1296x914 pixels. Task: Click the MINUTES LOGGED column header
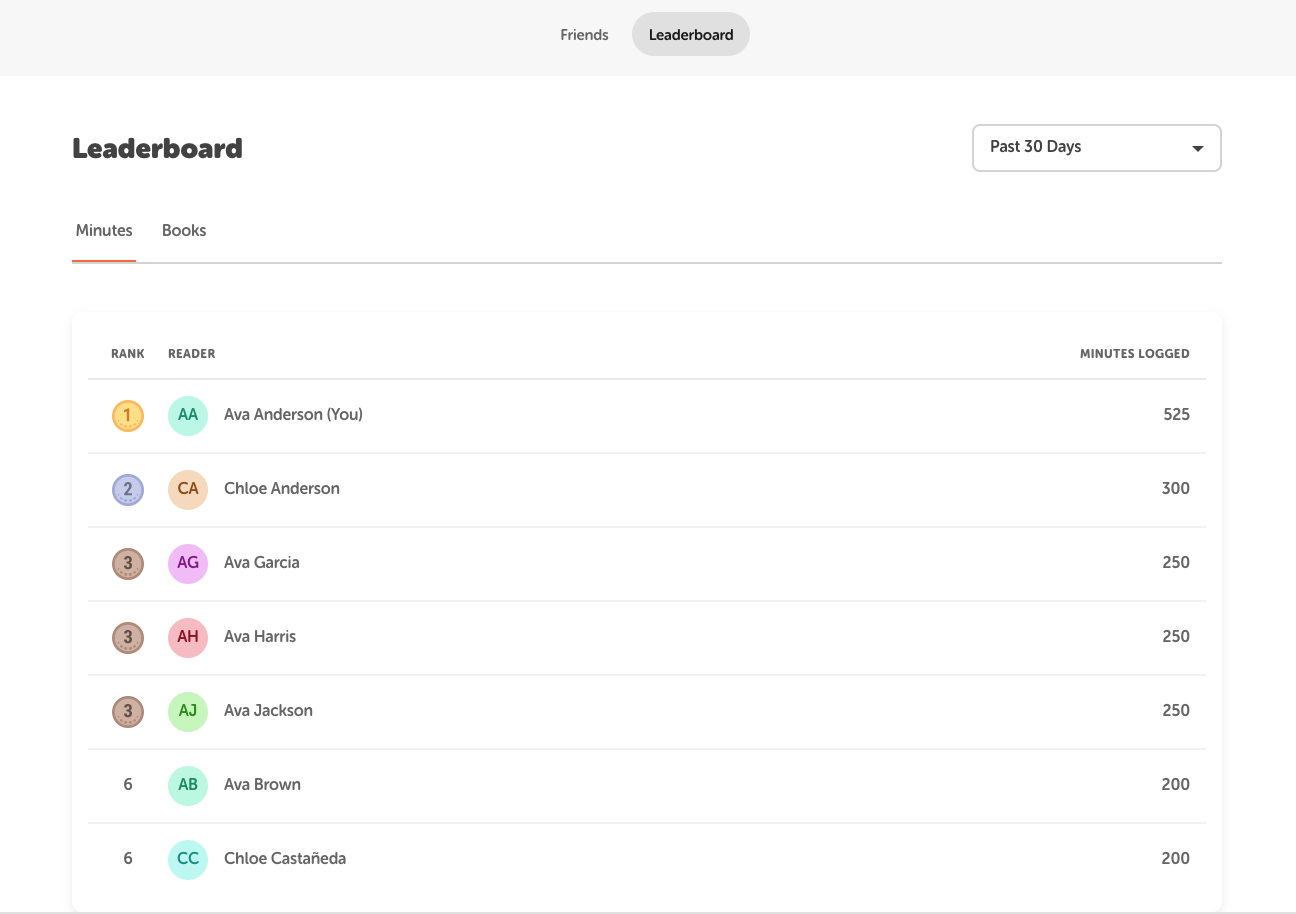pyautogui.click(x=1135, y=354)
